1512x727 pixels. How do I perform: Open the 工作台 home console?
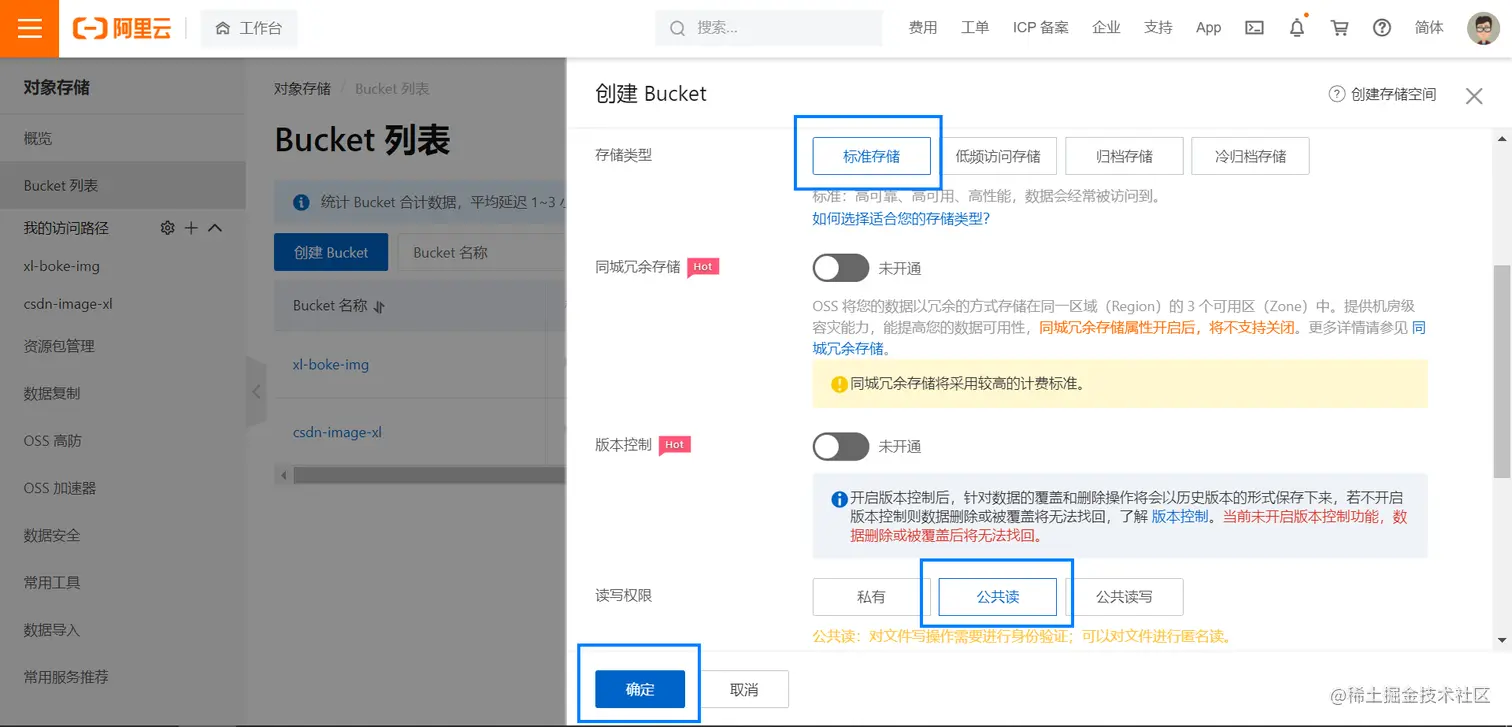[x=249, y=28]
